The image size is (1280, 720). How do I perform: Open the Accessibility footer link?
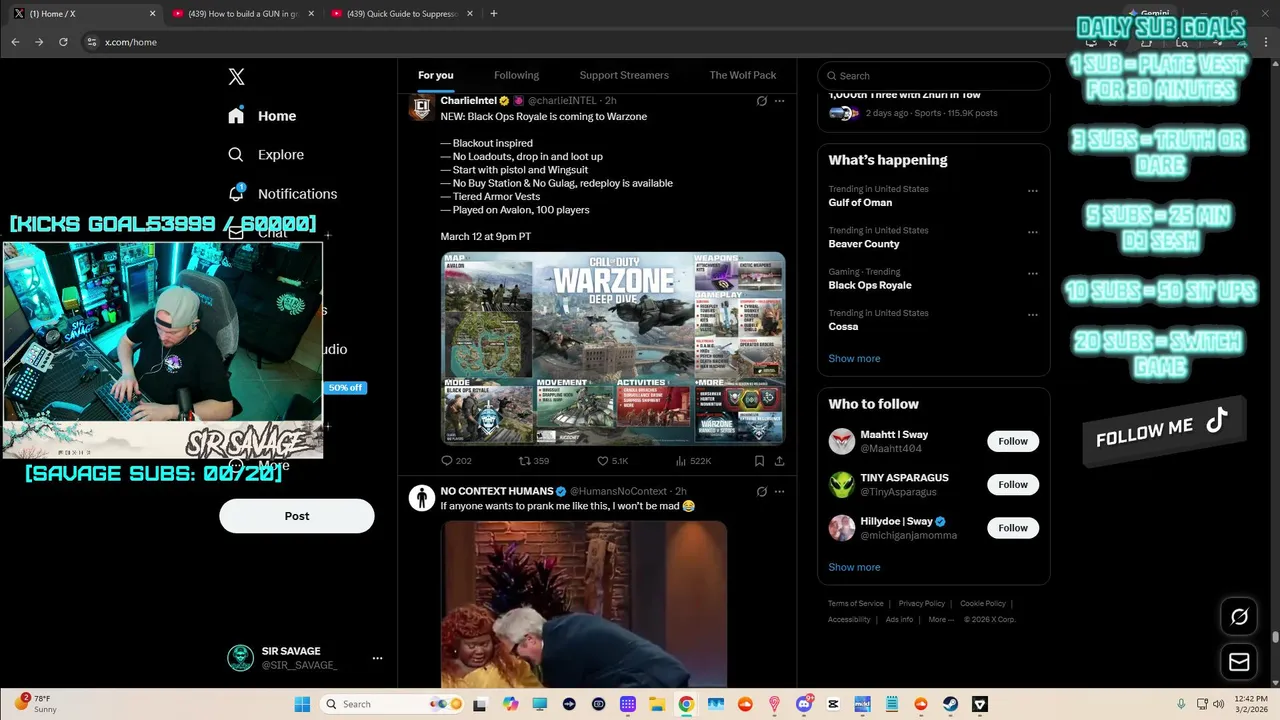pyautogui.click(x=849, y=620)
